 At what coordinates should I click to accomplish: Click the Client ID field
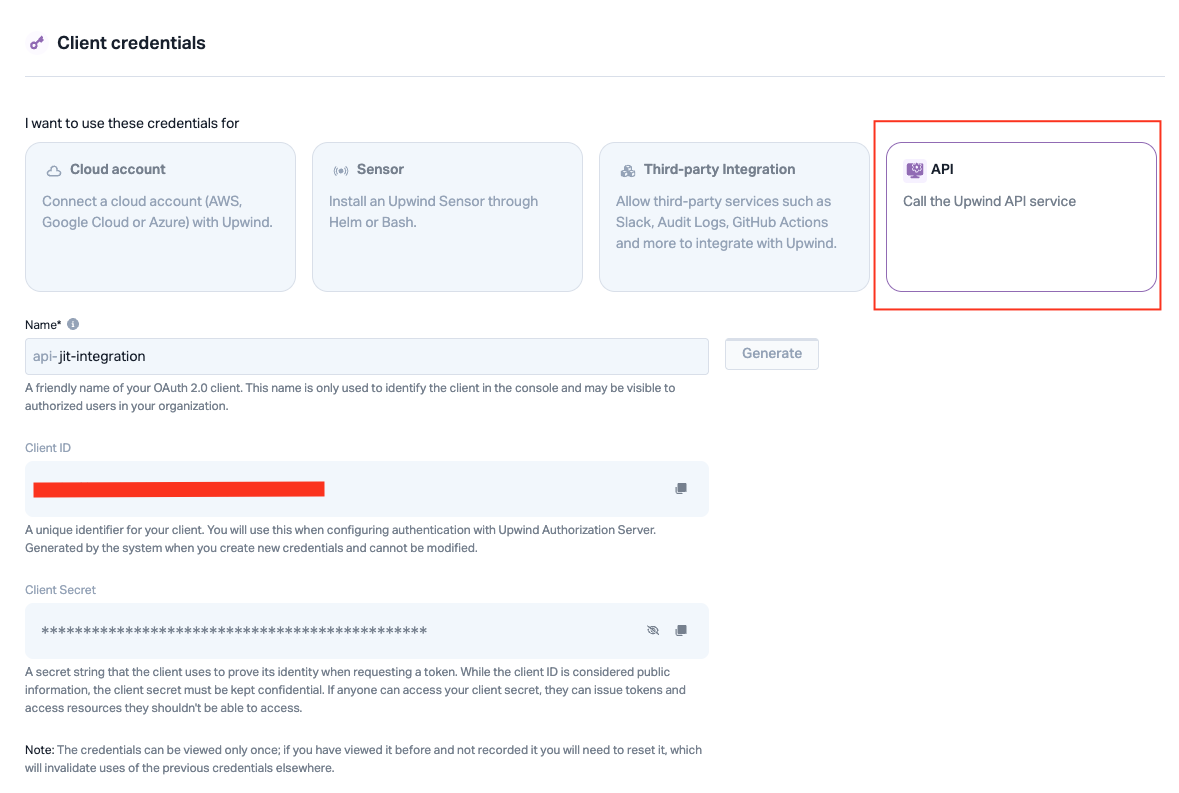[x=367, y=489]
